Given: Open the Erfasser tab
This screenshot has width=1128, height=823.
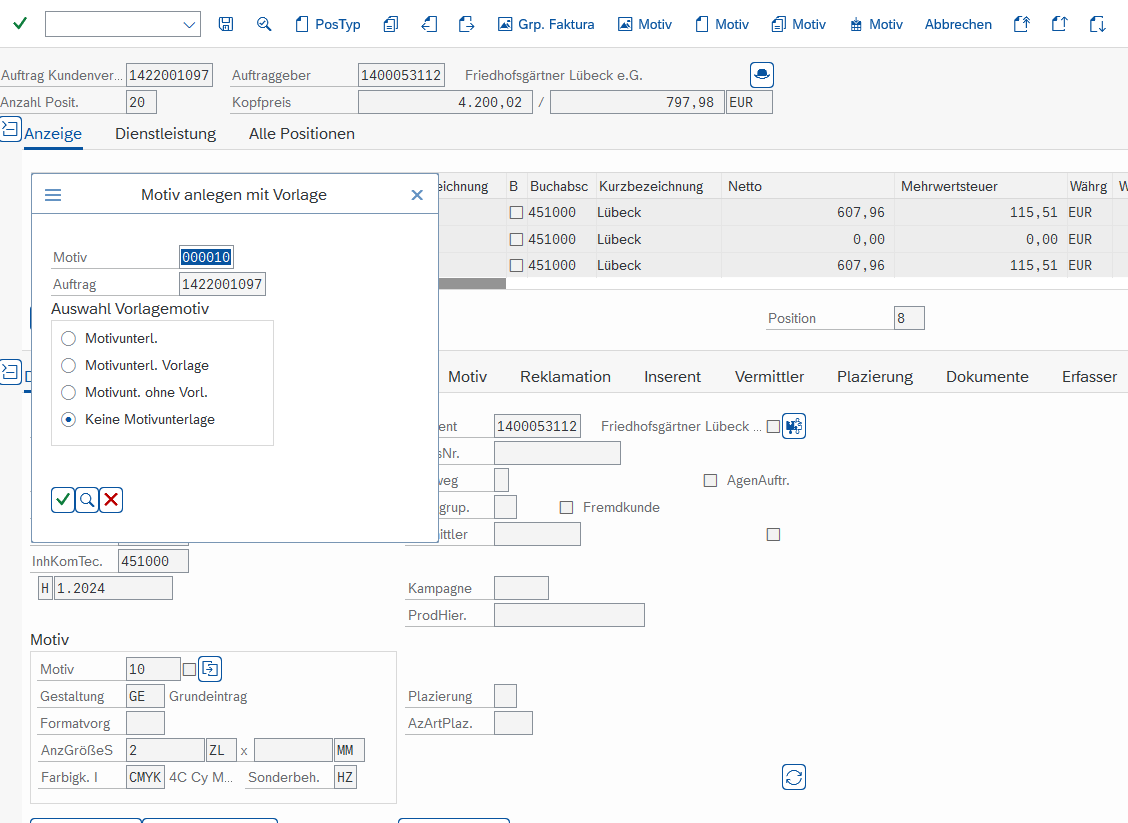Looking at the screenshot, I should pyautogui.click(x=1089, y=377).
